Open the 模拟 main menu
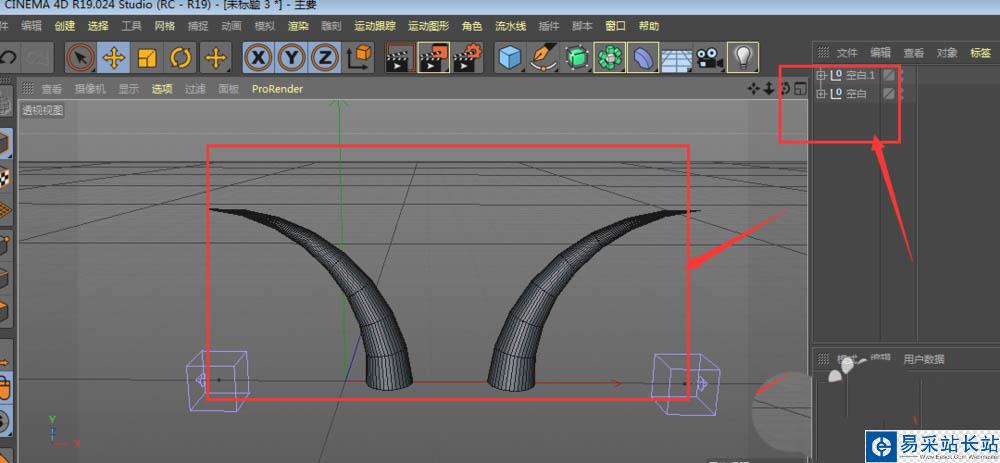Viewport: 1000px width, 463px height. click(x=265, y=26)
